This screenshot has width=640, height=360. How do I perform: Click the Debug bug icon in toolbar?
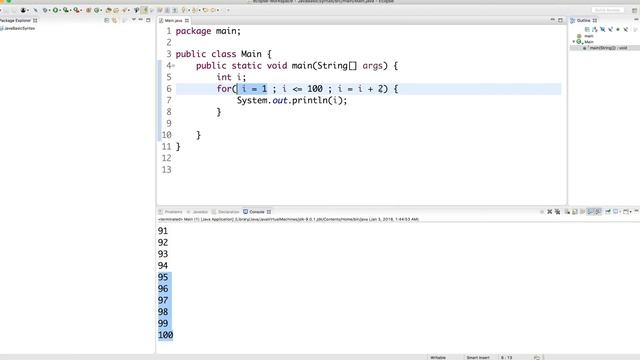(x=45, y=10)
